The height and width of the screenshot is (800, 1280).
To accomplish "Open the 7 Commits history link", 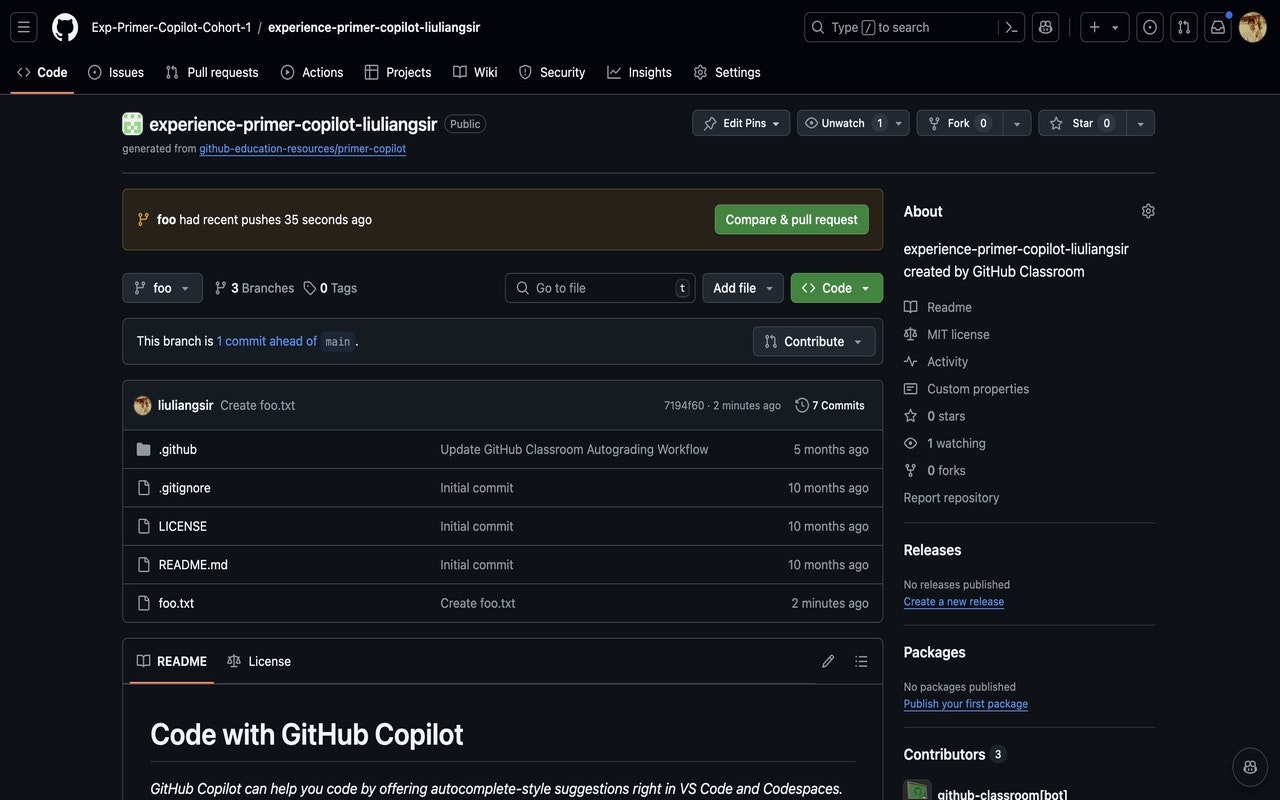I will [x=830, y=405].
